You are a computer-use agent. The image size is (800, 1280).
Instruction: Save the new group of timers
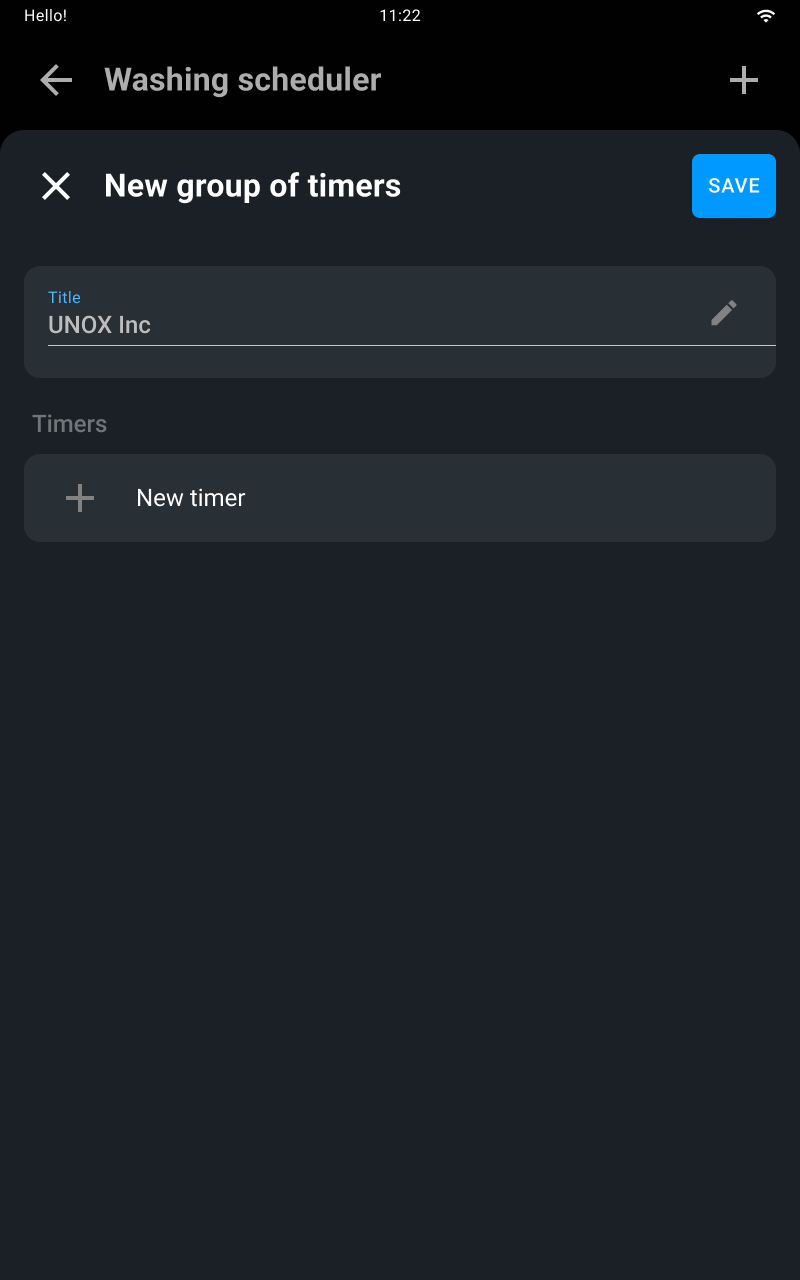734,186
